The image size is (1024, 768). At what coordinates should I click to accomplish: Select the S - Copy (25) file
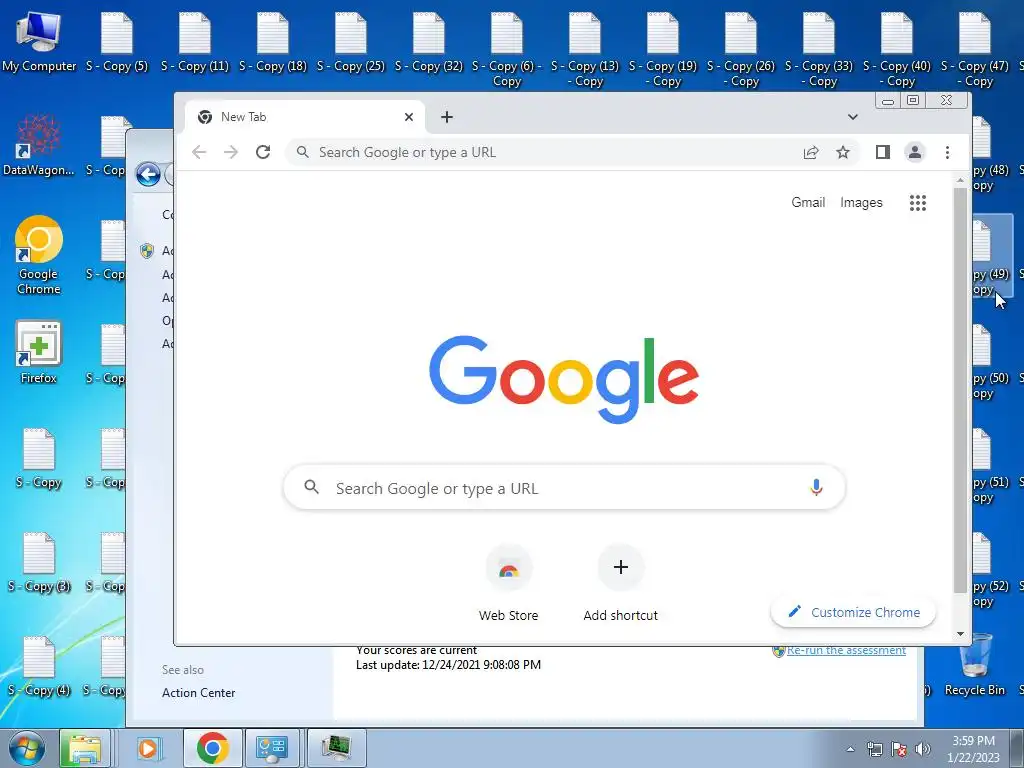pyautogui.click(x=351, y=41)
